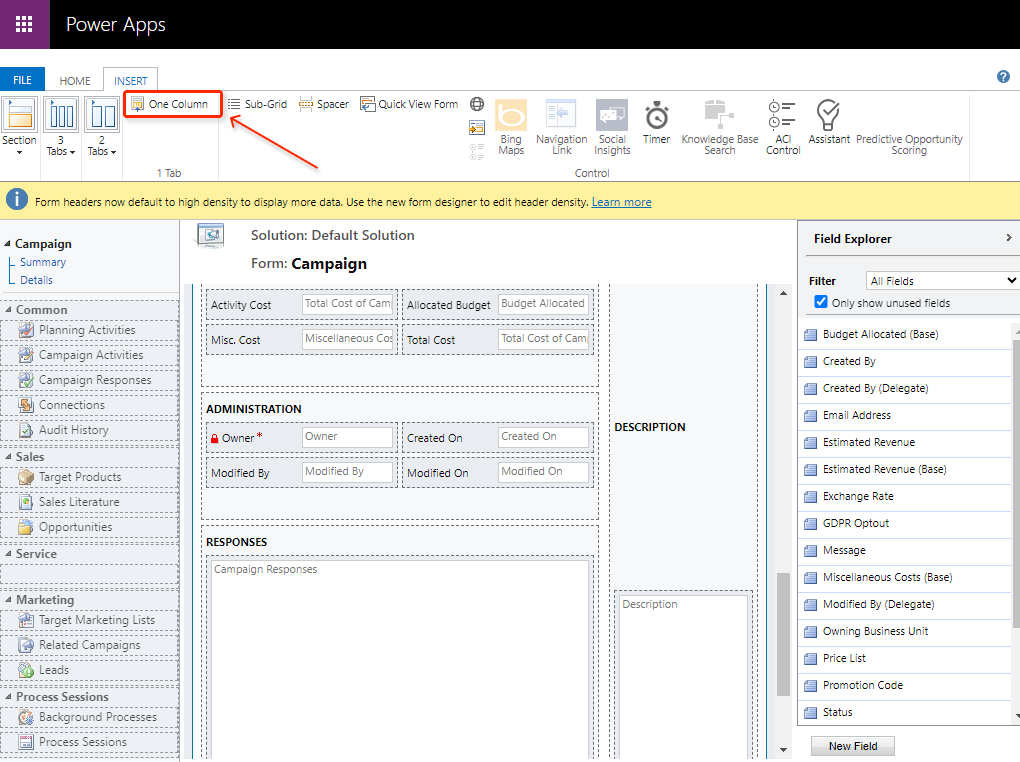Select Audit History navigation item
The width and height of the screenshot is (1020, 762).
coord(89,430)
